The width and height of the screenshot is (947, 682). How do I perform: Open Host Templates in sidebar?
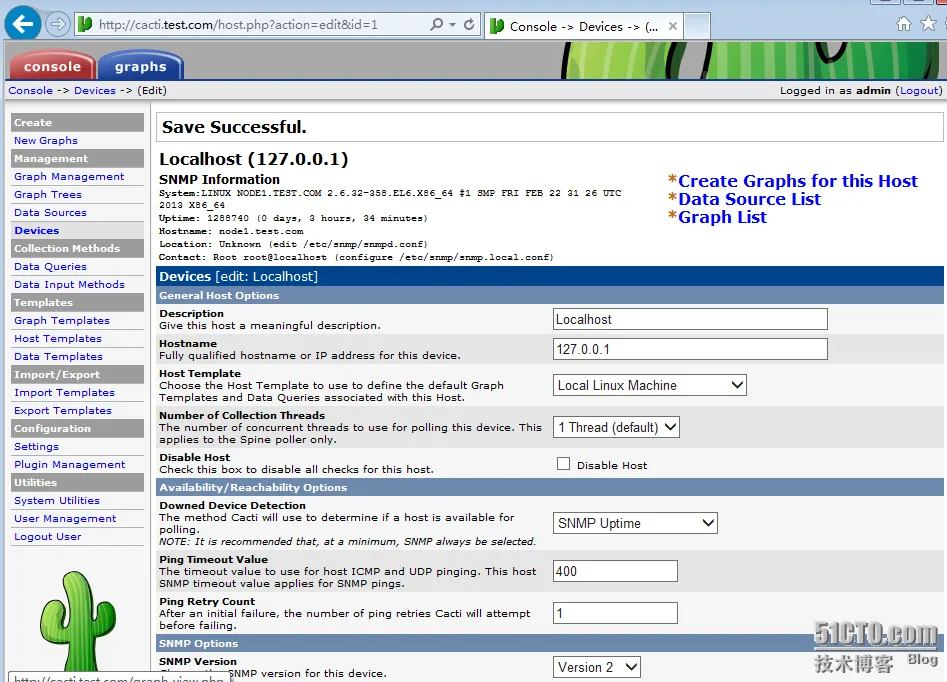57,338
